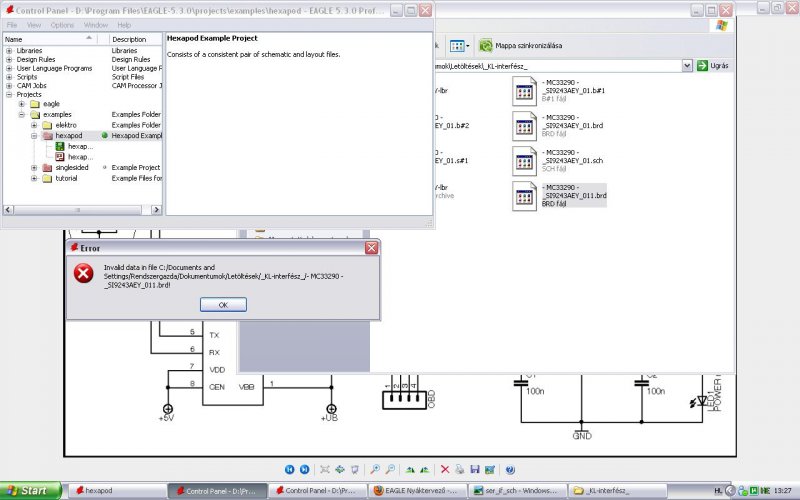Click the Windows Start button
The height and width of the screenshot is (500, 800).
(x=31, y=490)
